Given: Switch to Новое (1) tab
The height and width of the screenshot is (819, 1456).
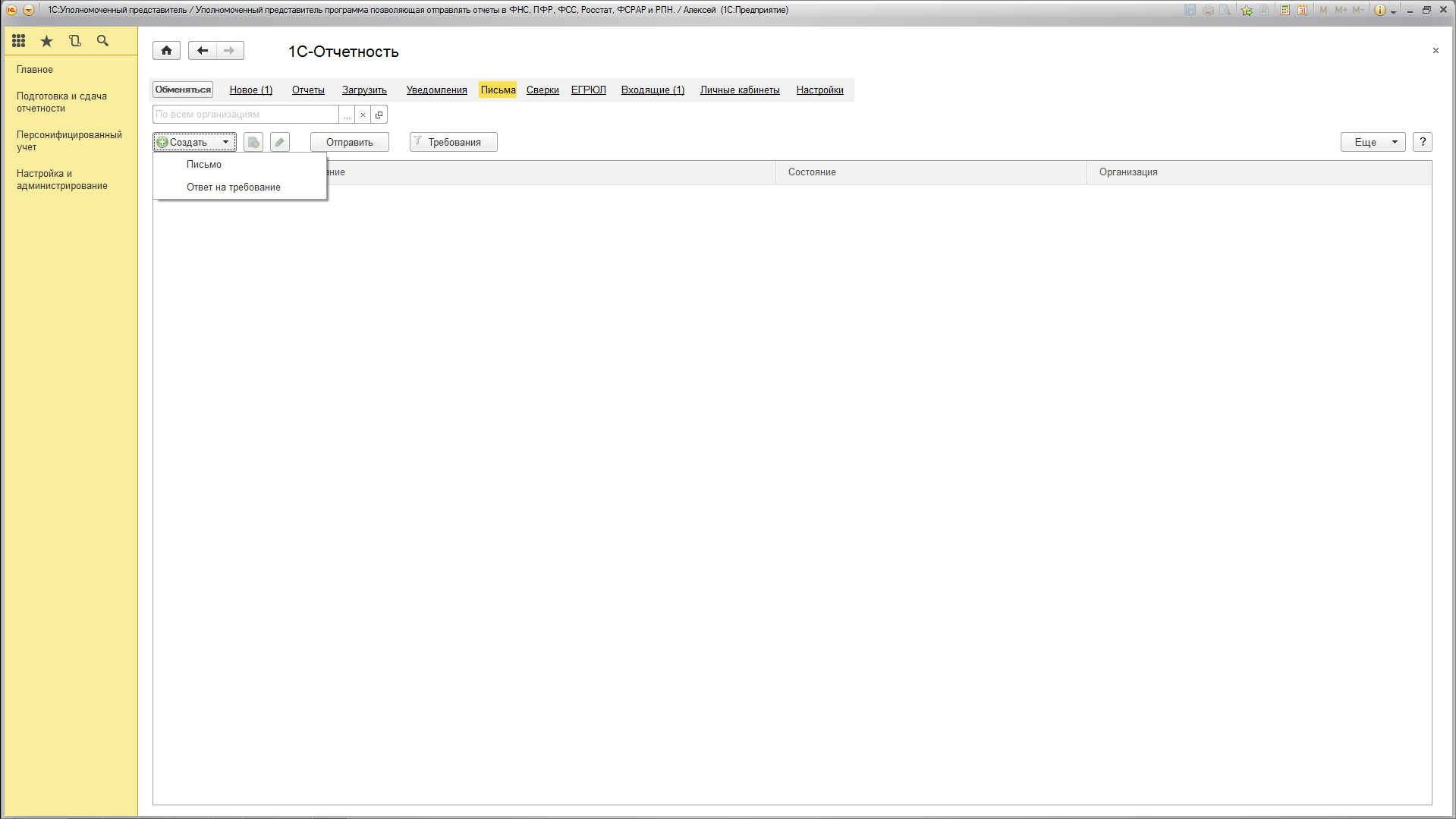Looking at the screenshot, I should pyautogui.click(x=251, y=90).
